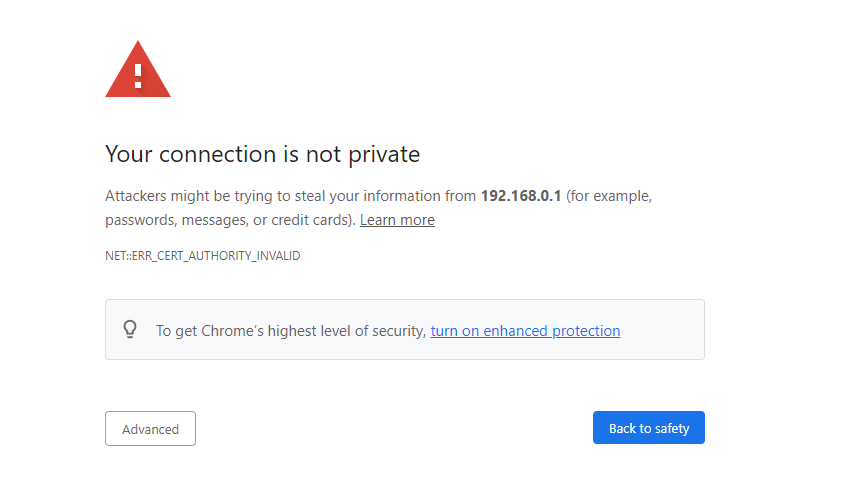Viewport: 844px width, 499px height.
Task: Click the (for example, text after the address
Action: pos(609,196)
